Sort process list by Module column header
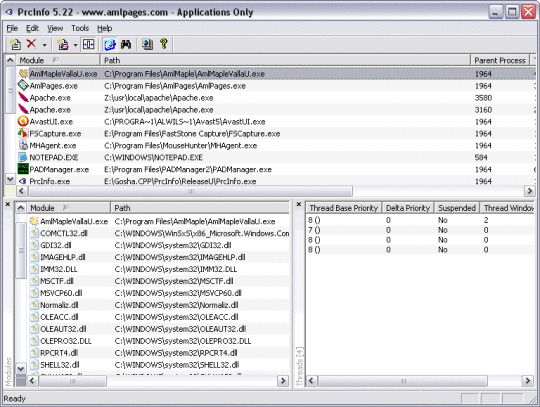Screen dimensions: 540x407 (x=58, y=60)
